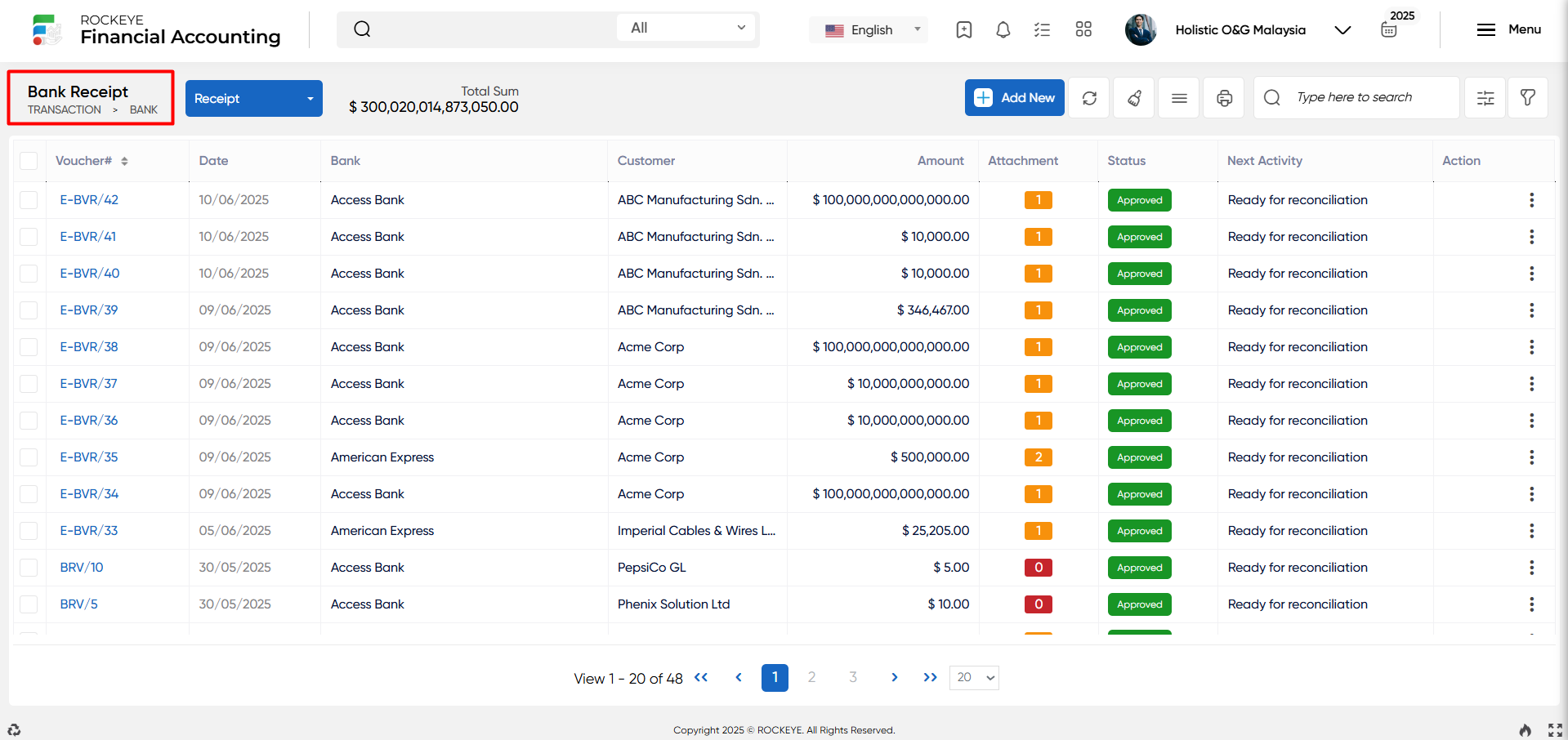The width and height of the screenshot is (1568, 740).
Task: Jump to first page double arrow
Action: [x=701, y=677]
